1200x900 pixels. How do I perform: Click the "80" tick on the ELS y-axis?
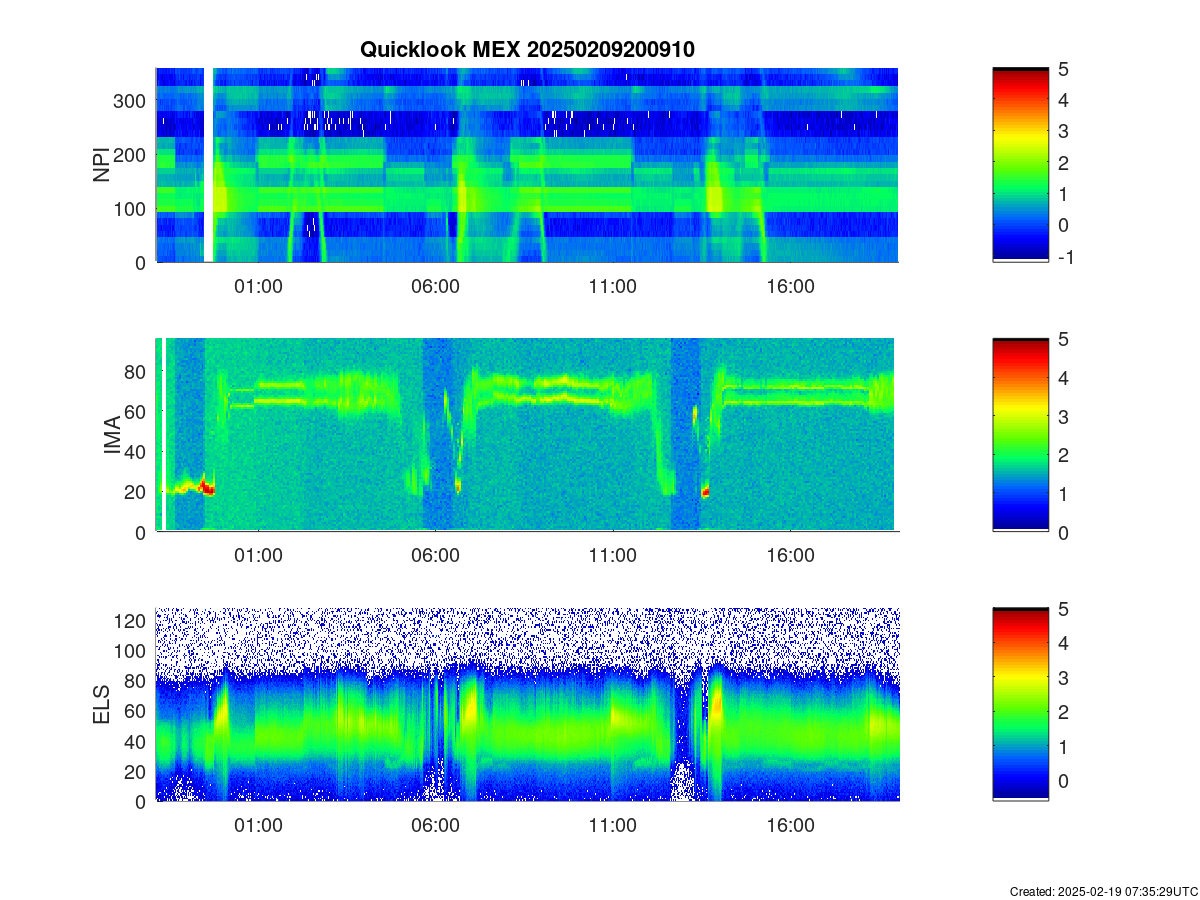point(137,681)
